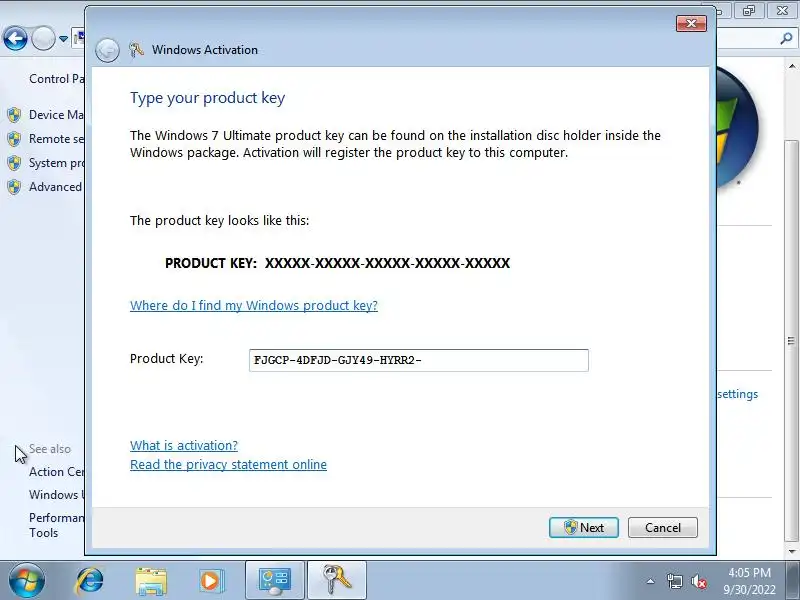Click the Windows Activation keys icon in title
This screenshot has height=600, width=800.
point(136,49)
